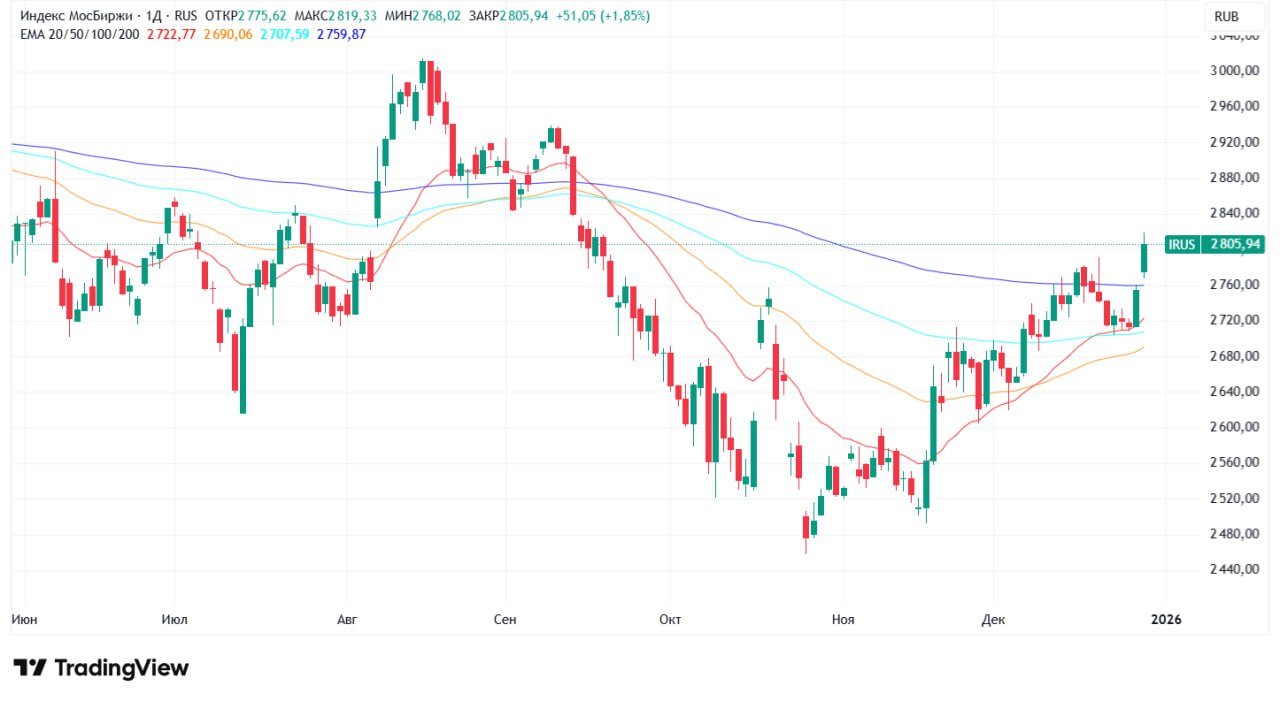The height and width of the screenshot is (701, 1280).
Task: Click the blue EMA value 2 759,87
Action: pyautogui.click(x=342, y=34)
